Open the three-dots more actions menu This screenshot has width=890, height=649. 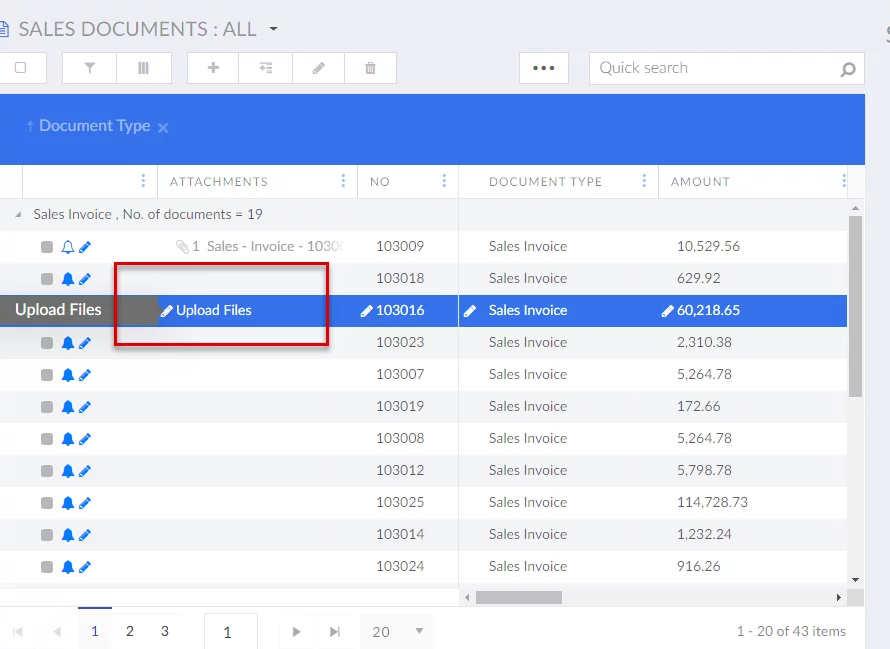pos(543,68)
